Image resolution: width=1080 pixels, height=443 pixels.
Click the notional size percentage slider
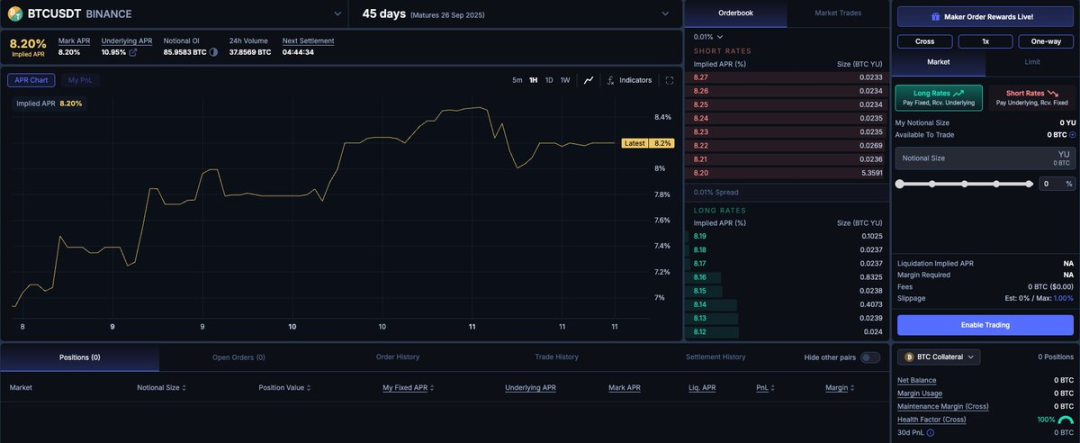pyautogui.click(x=965, y=184)
